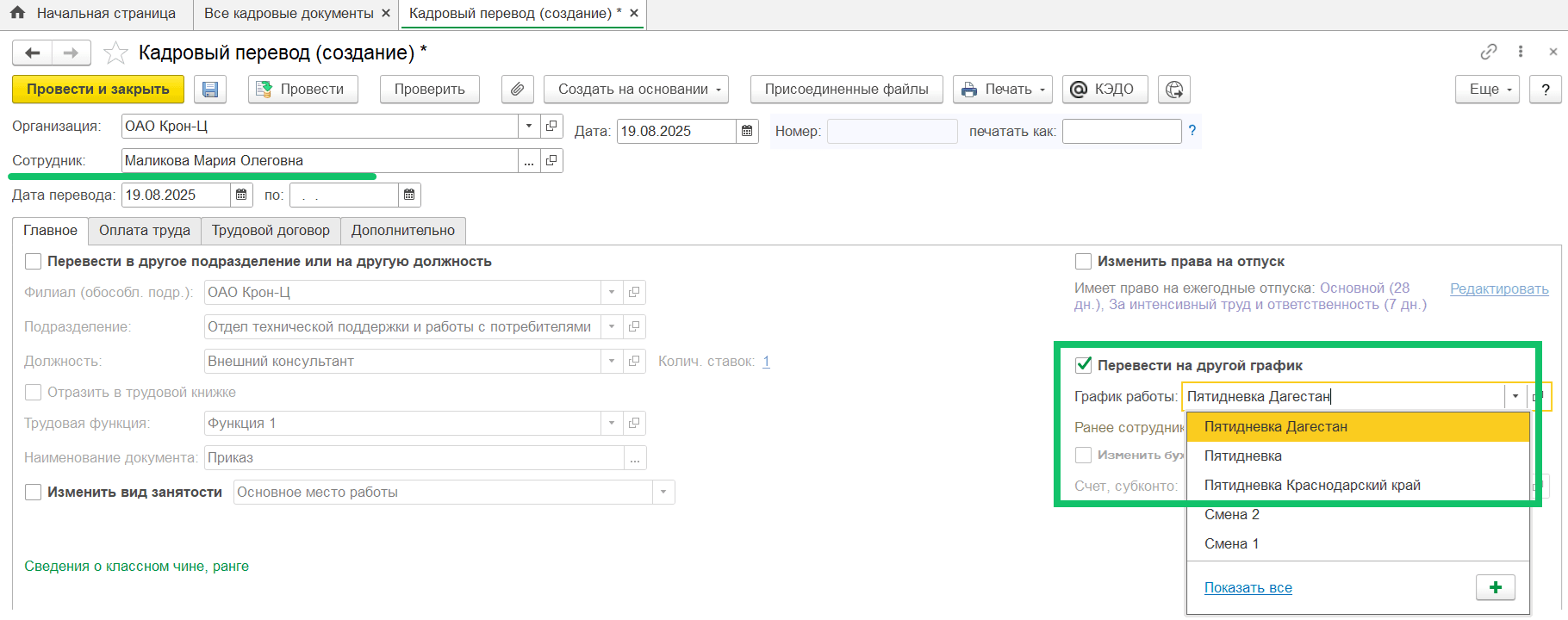Enable transfer to another department checkbox
The image size is (1568, 620).
34,262
